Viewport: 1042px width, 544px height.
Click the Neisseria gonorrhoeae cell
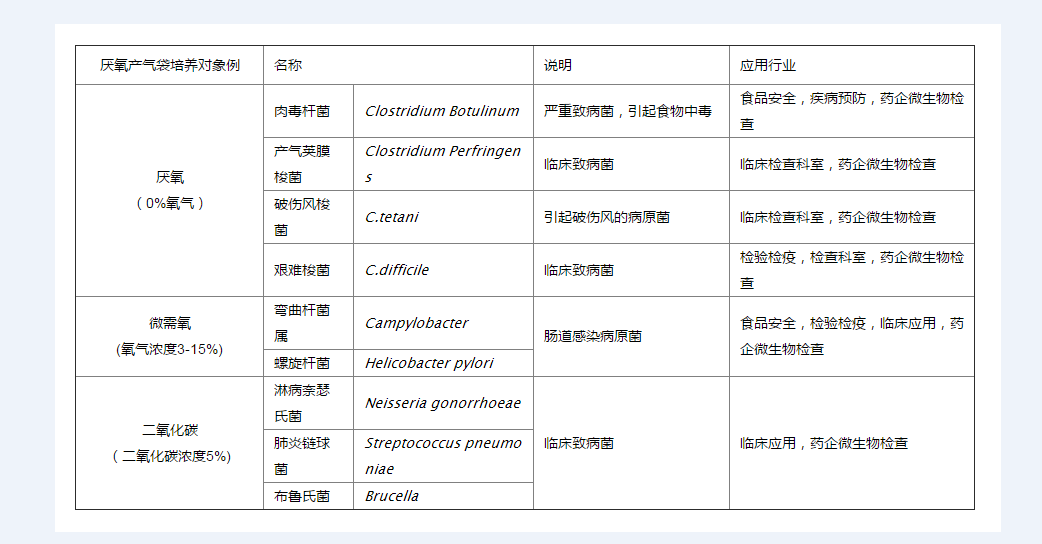[x=442, y=403]
